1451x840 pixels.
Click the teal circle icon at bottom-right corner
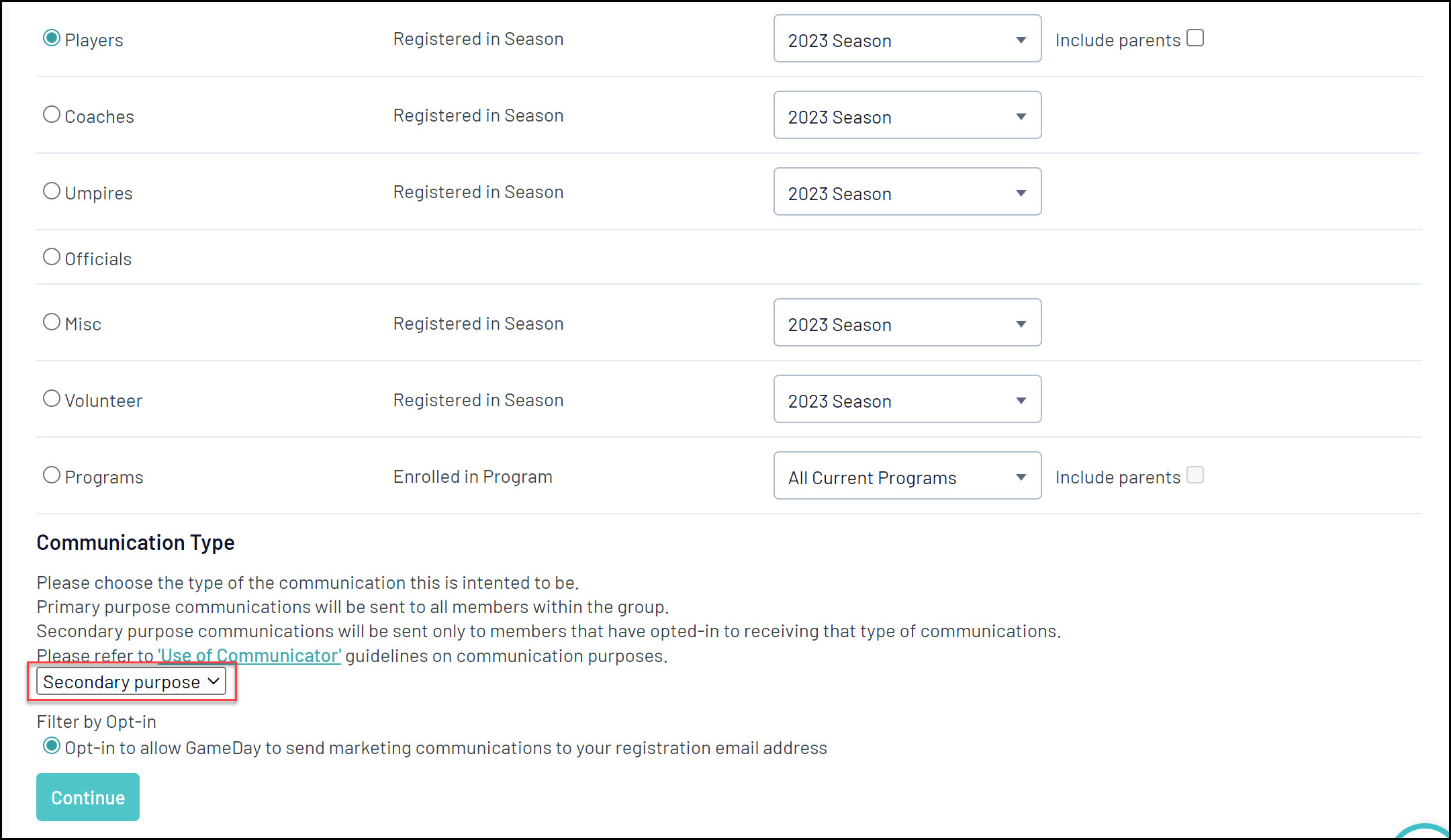(x=1423, y=833)
